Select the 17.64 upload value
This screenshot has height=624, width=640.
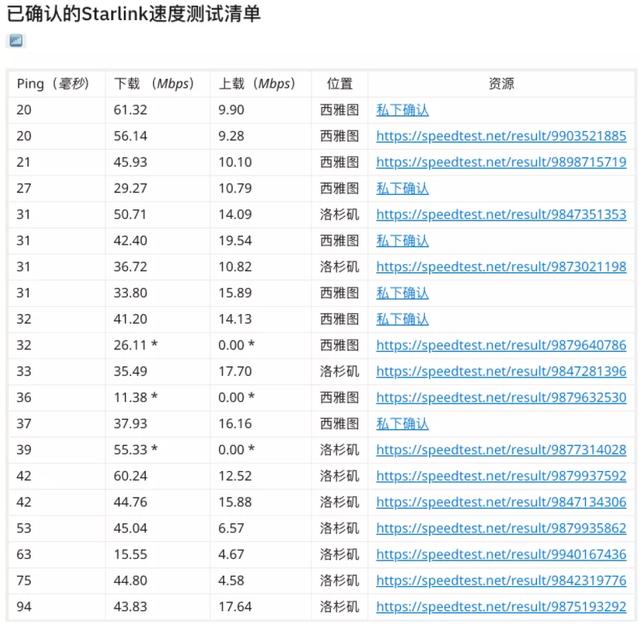(235, 606)
